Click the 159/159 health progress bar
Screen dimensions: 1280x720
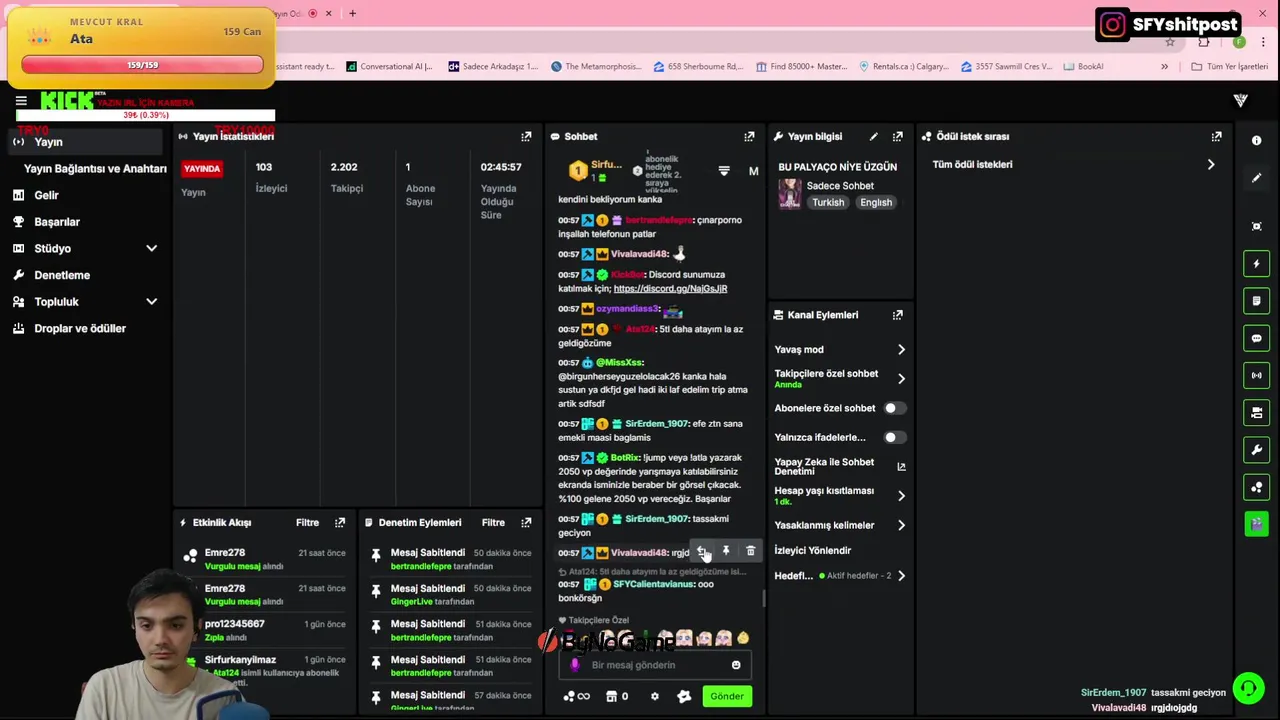142,65
